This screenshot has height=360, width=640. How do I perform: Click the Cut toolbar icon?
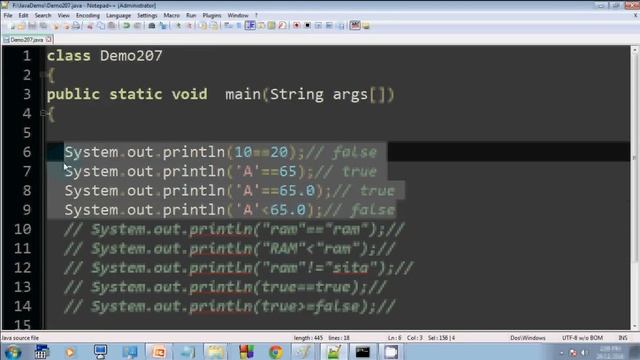pos(90,26)
